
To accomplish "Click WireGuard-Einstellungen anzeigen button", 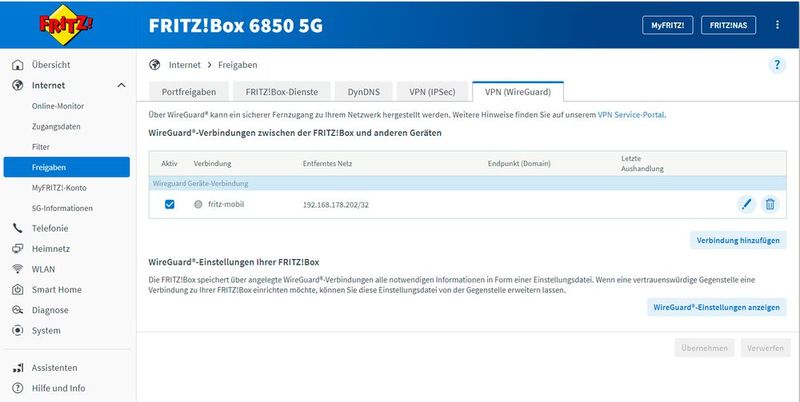I will (716, 308).
